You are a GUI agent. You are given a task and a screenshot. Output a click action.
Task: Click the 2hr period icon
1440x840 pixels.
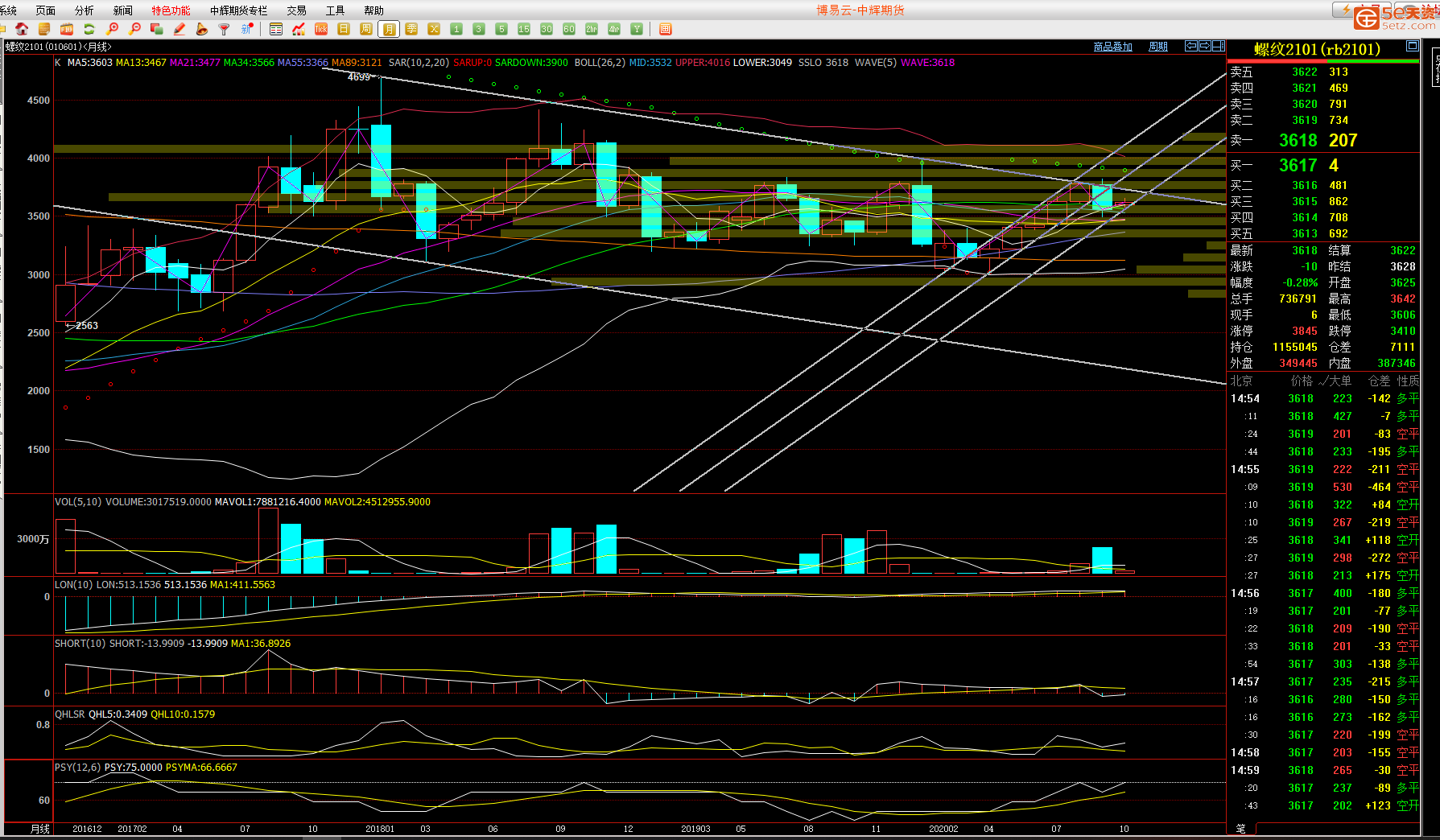point(592,29)
